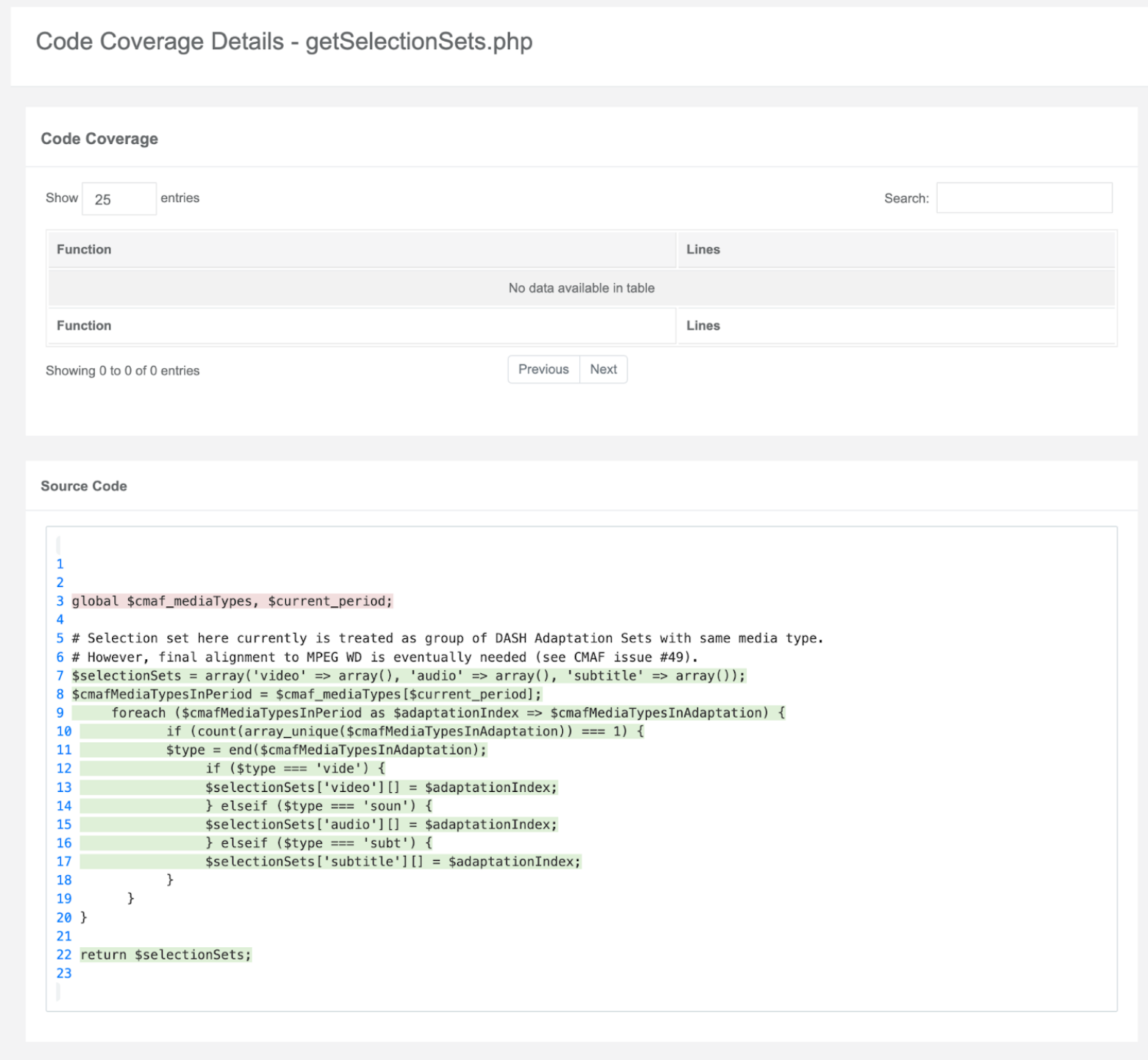
Task: Jump to source line number 3
Action: coord(60,601)
